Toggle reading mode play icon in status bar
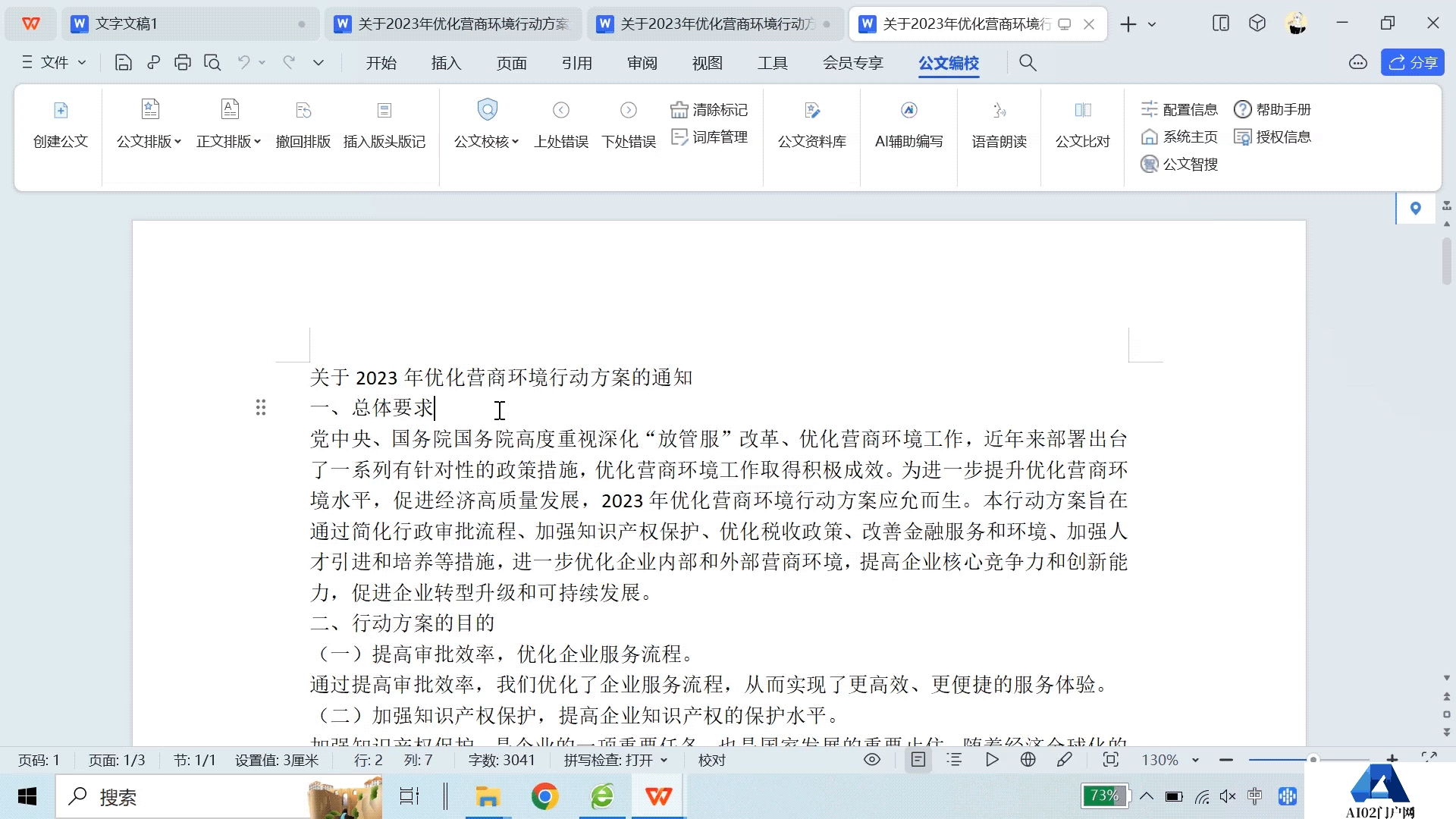This screenshot has width=1456, height=819. click(991, 760)
